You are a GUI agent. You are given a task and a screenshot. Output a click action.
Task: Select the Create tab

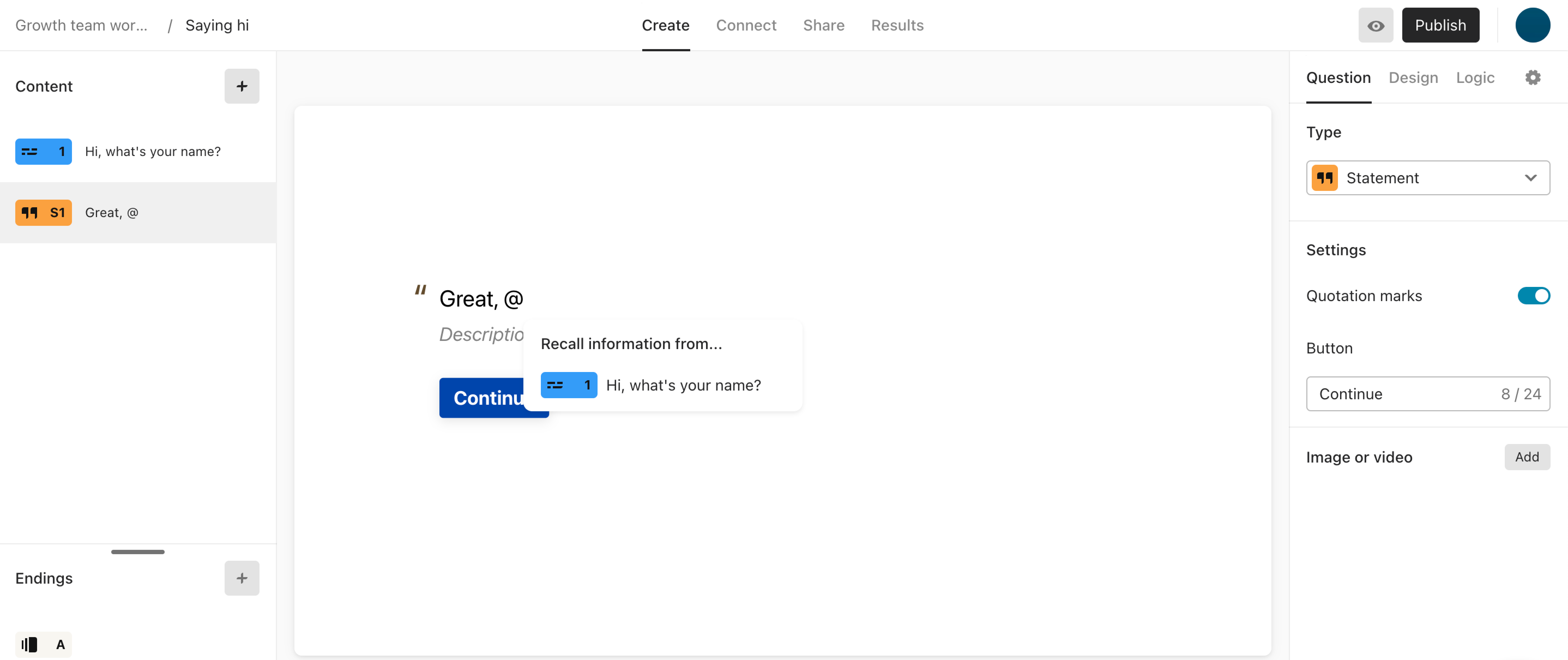[665, 25]
